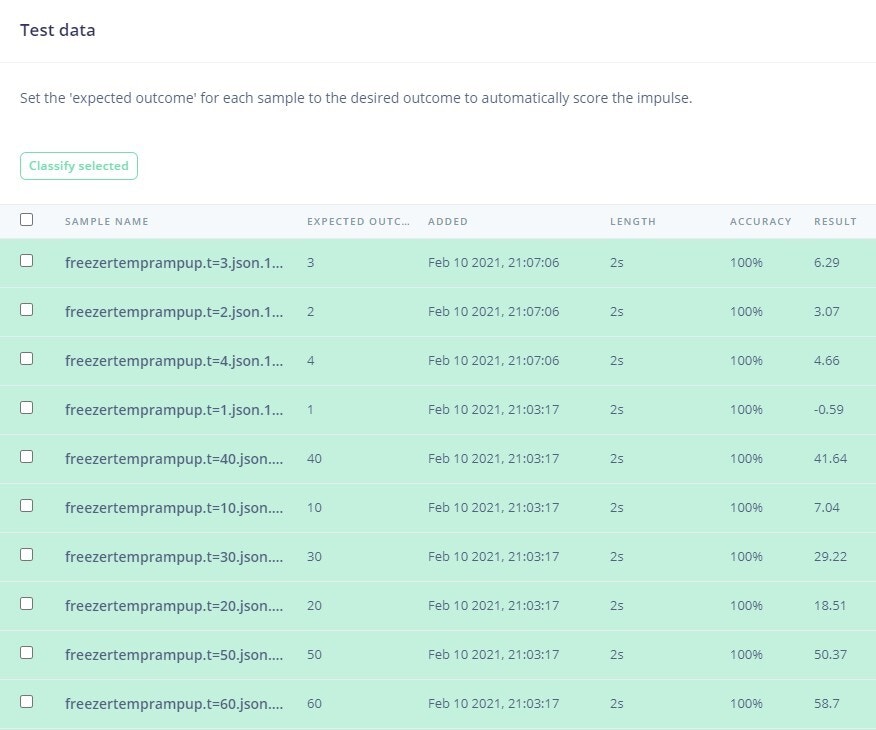Viewport: 876px width, 730px height.
Task: Click expected outcome value 60 in last row
Action: (314, 704)
